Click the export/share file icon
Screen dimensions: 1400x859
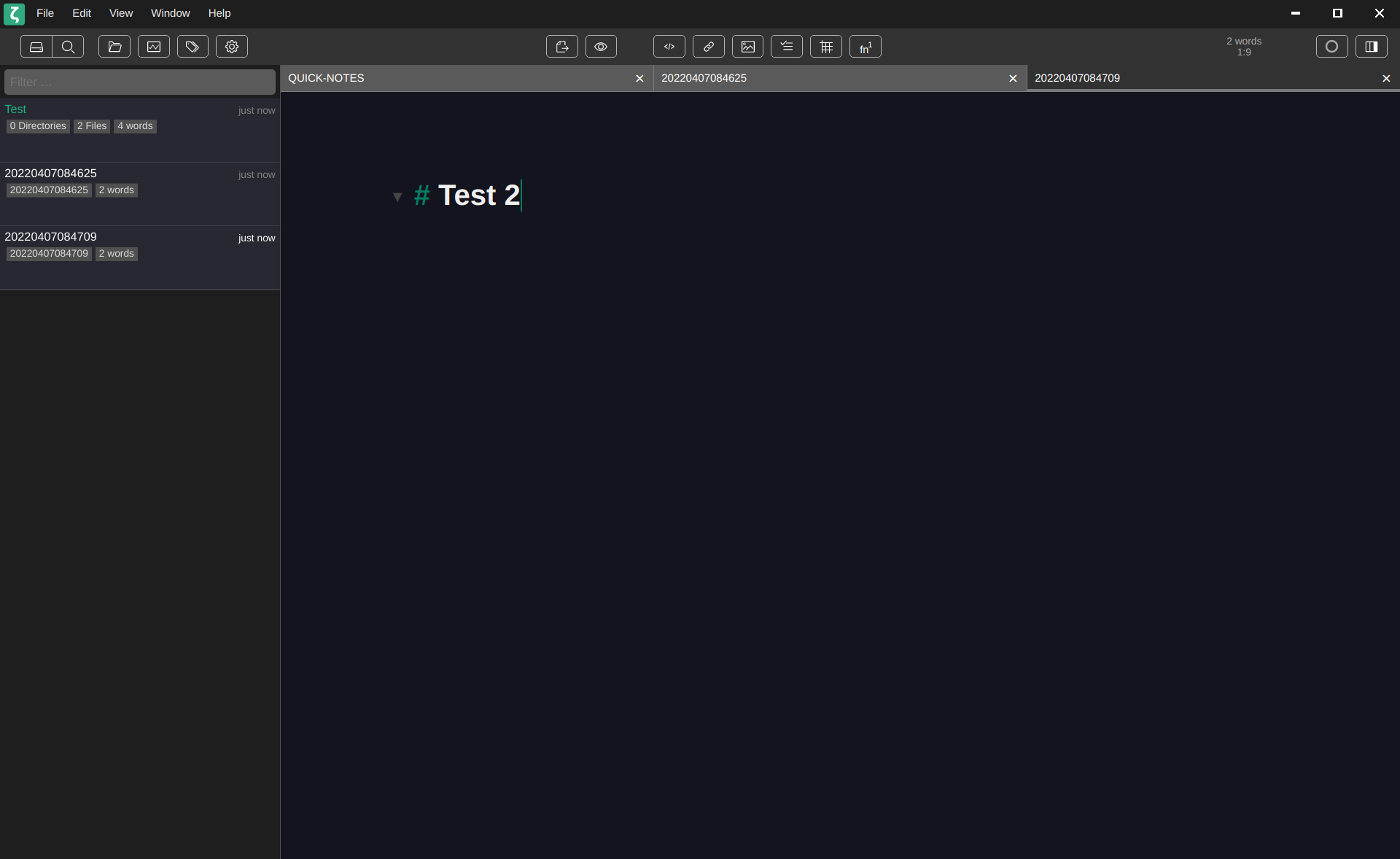tap(561, 47)
